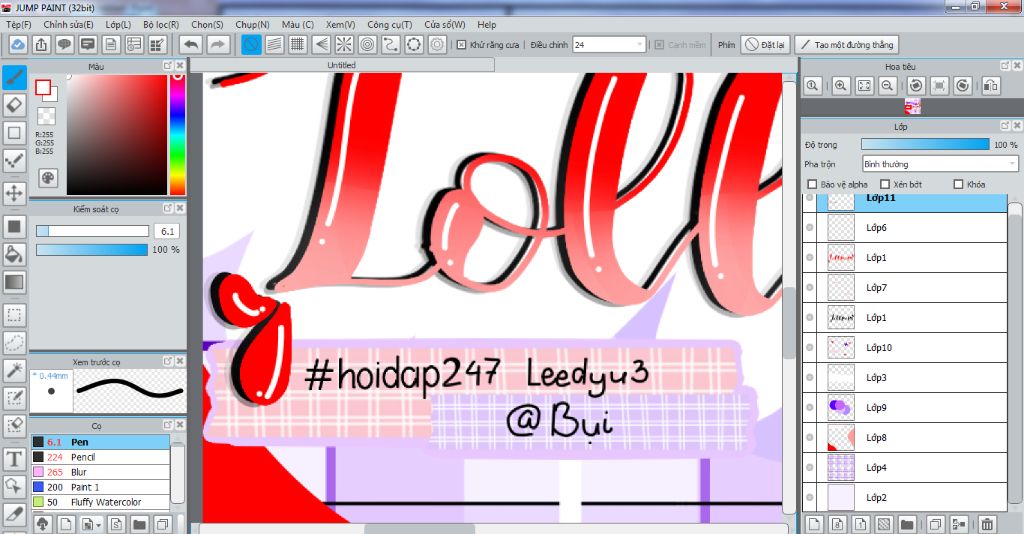Adjust the brush size slider
1024x534 pixels.
[x=92, y=231]
